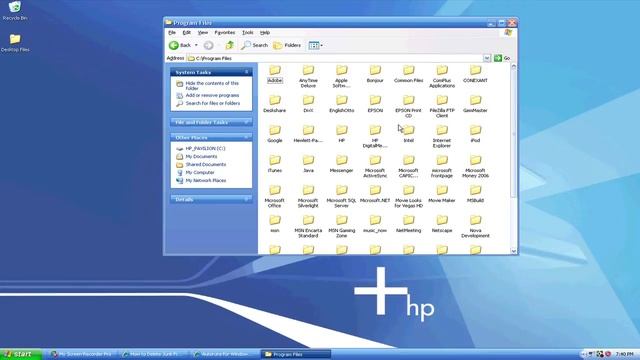Select the Netscape folder

click(x=442, y=224)
